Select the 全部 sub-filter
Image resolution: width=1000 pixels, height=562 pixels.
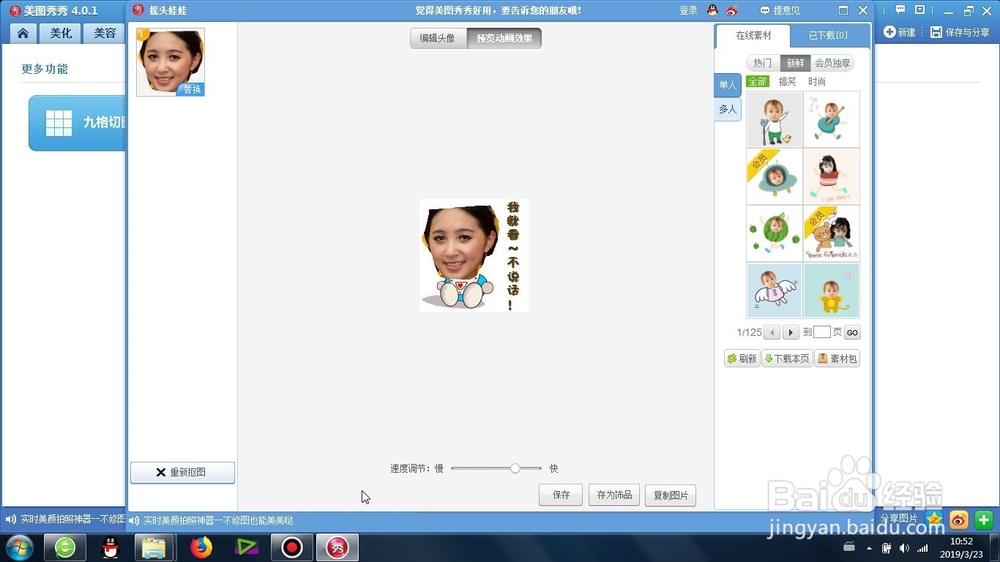757,82
